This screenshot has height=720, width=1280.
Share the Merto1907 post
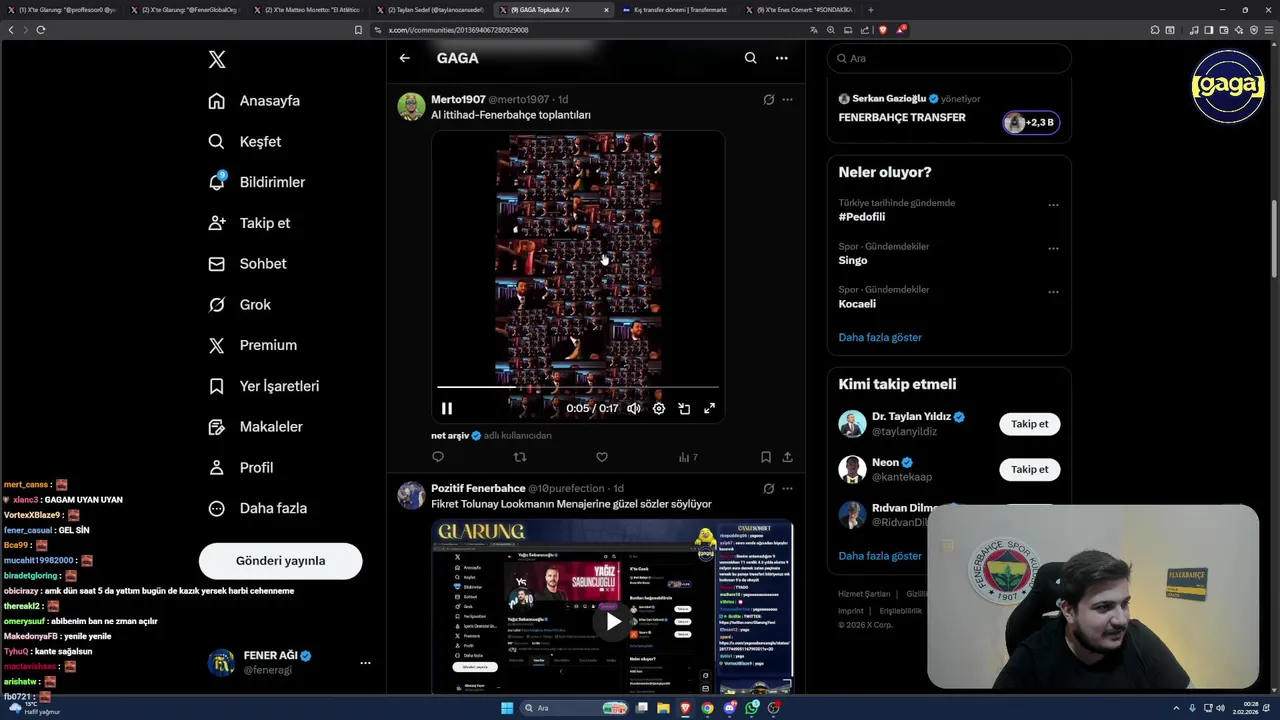(x=787, y=457)
